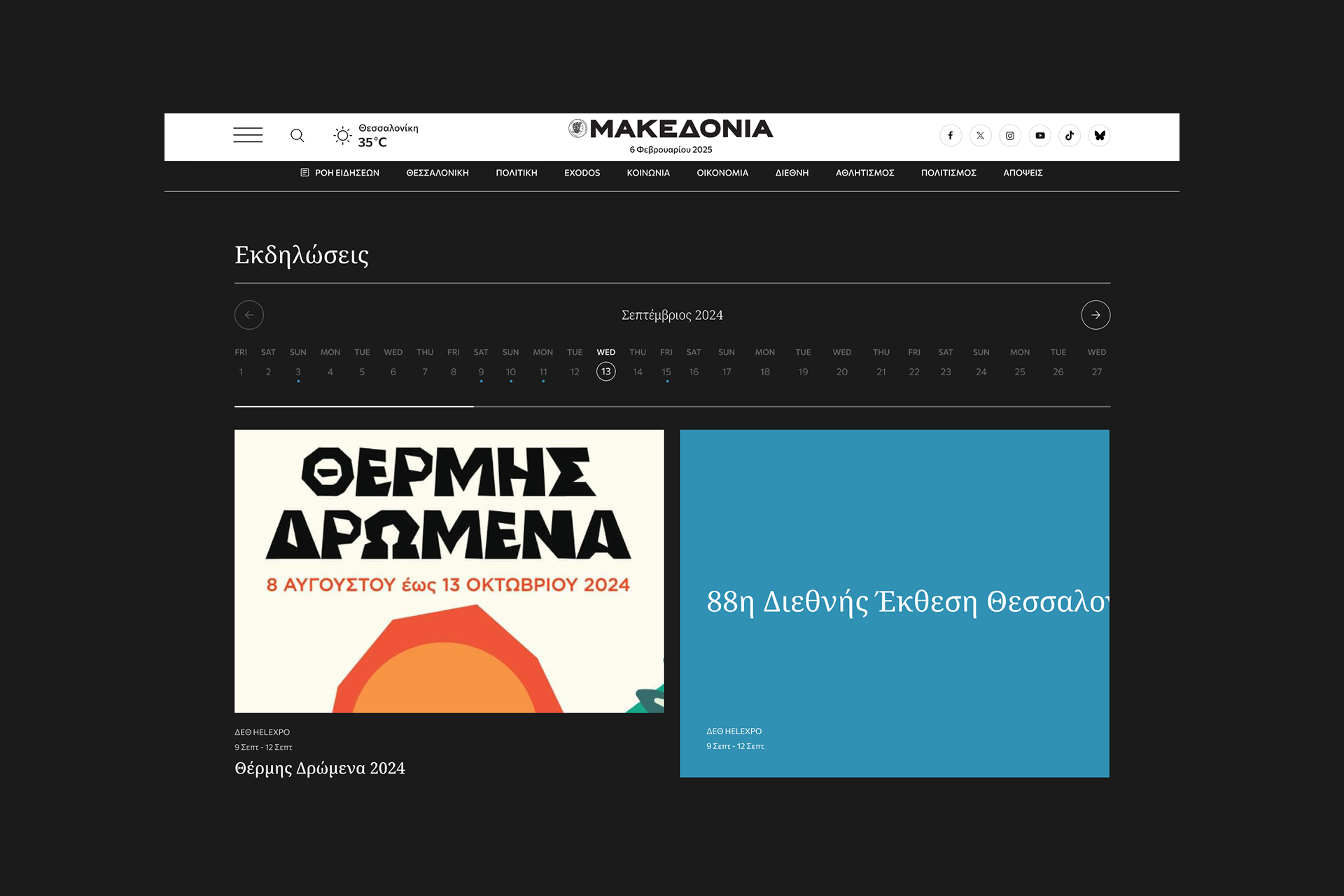Open ΔΙΕΘΝΗ section

click(x=792, y=173)
